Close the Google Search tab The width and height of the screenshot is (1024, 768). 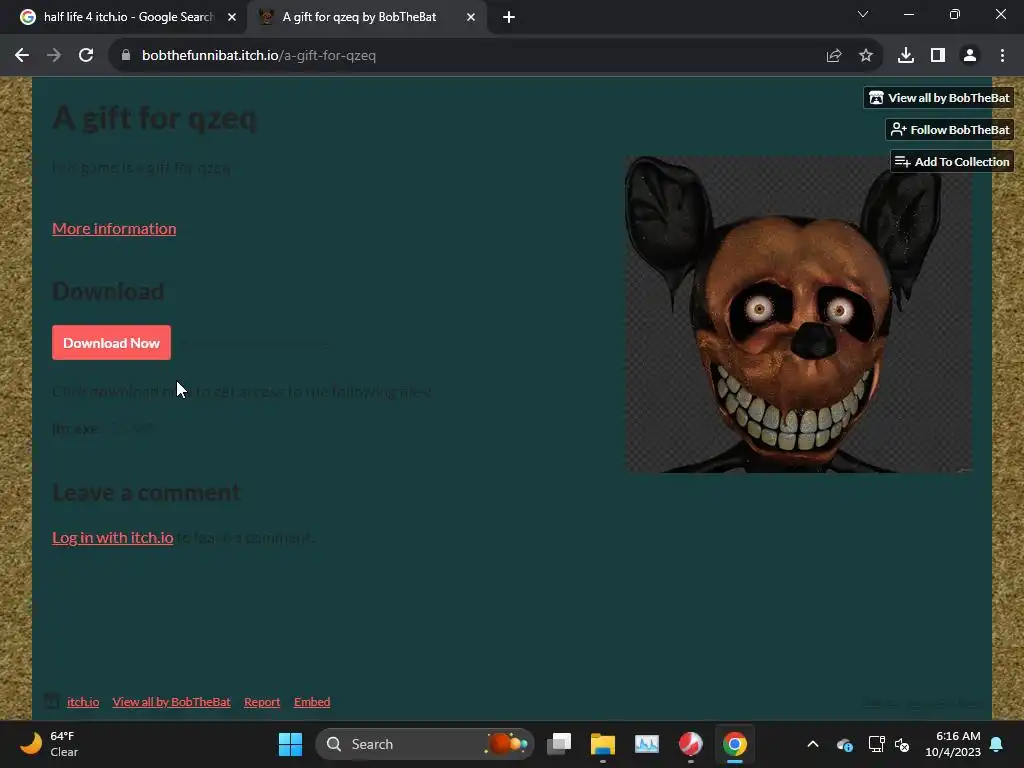click(x=232, y=17)
